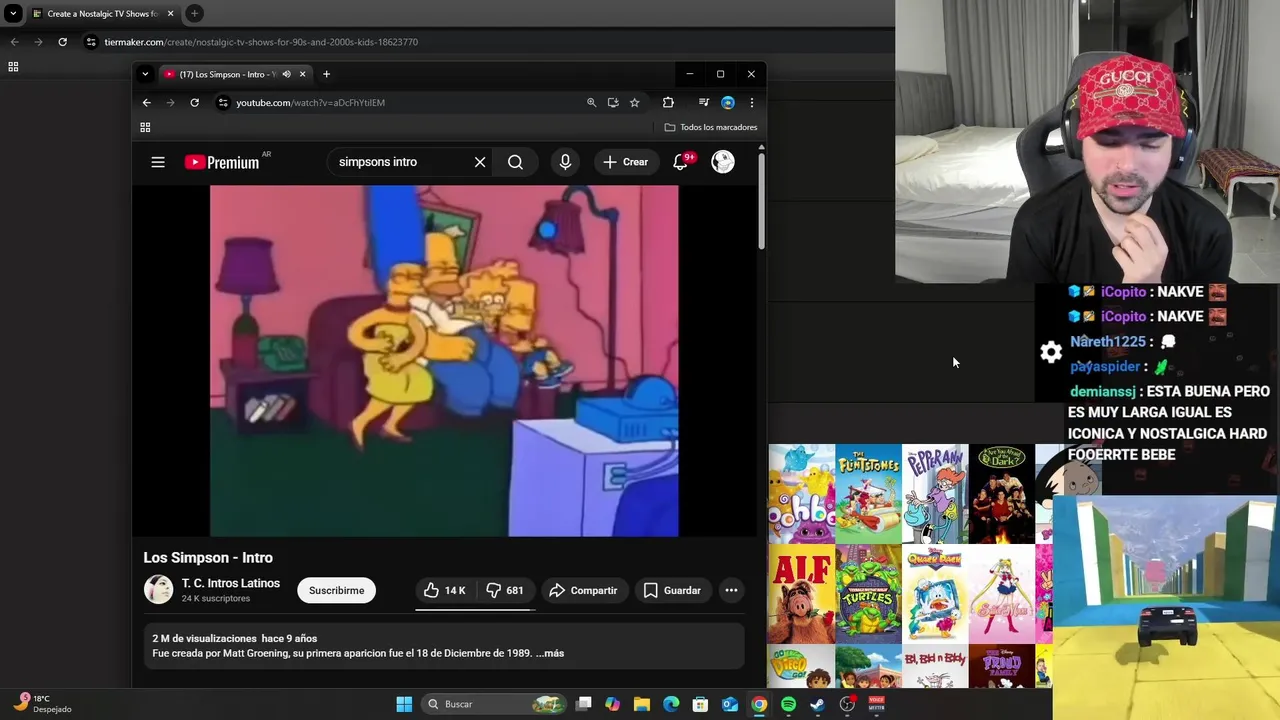Mute the Los Simpson tab audio
The width and height of the screenshot is (1280, 720).
pyautogui.click(x=286, y=74)
